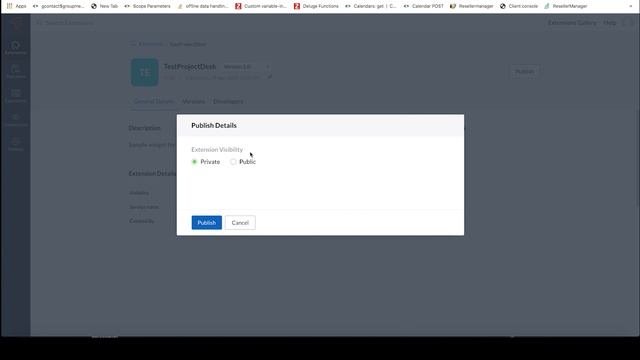Open the Extensions Gallery link

click(x=572, y=23)
